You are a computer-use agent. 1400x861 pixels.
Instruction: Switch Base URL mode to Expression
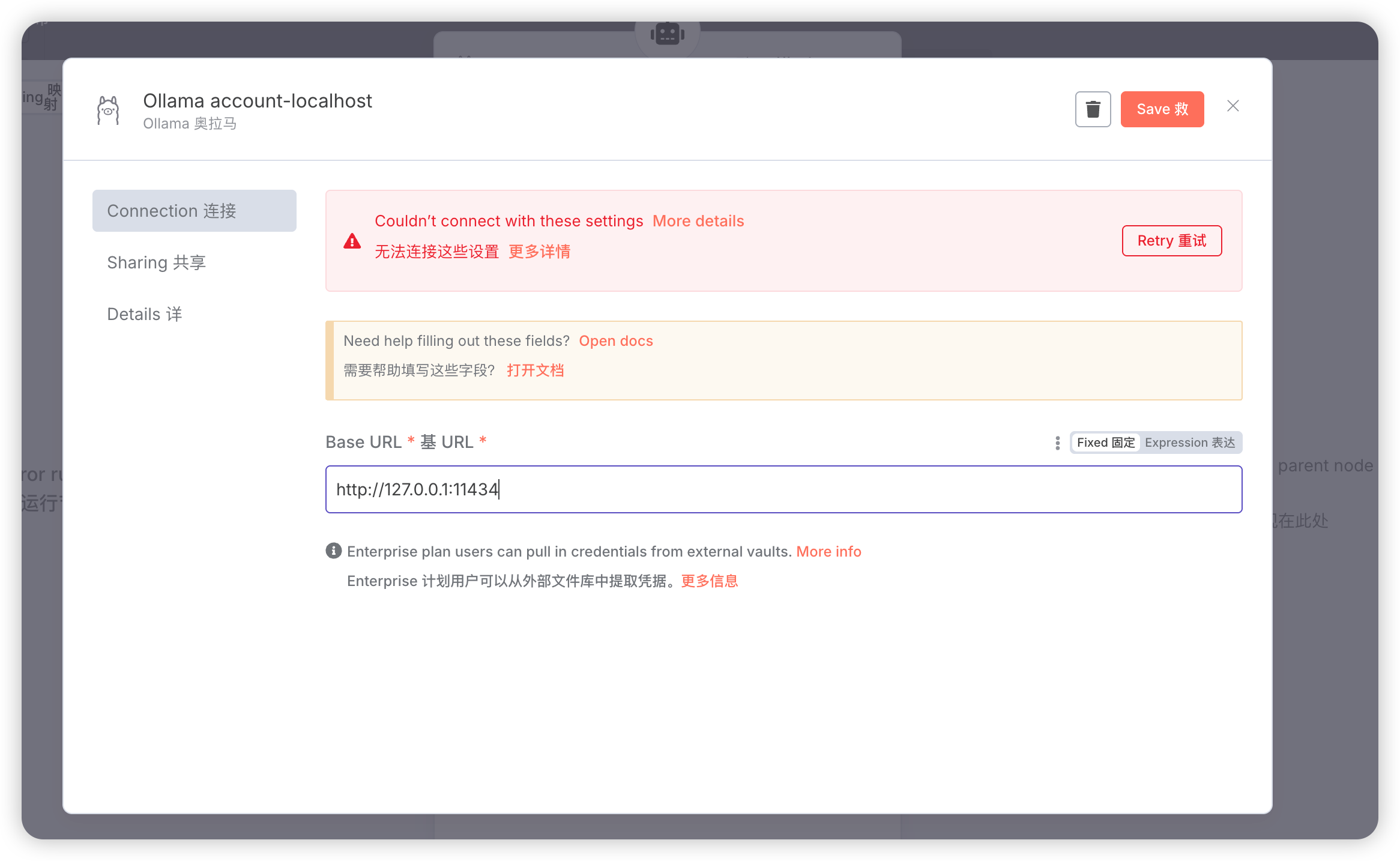pos(1190,443)
